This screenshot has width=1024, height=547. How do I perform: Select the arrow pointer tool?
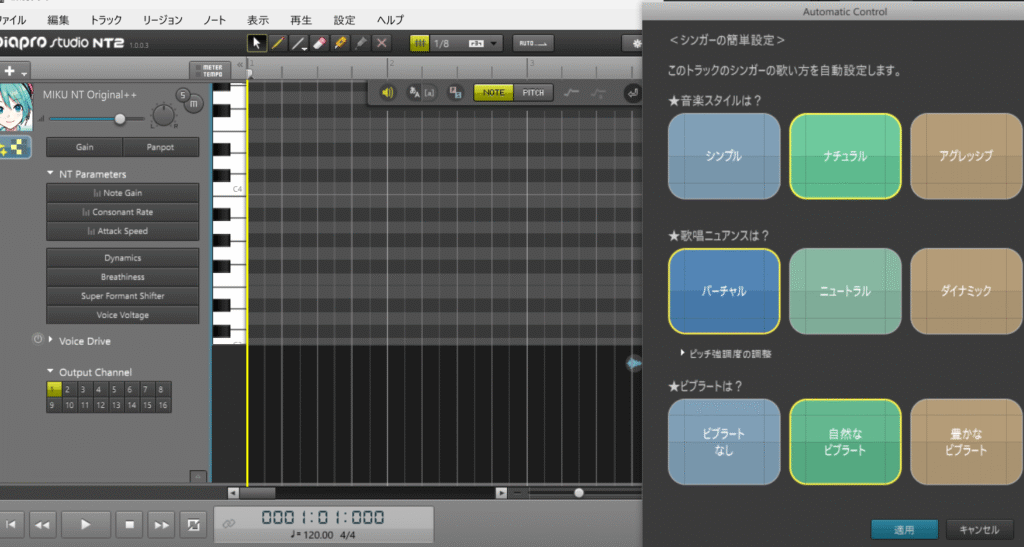pyautogui.click(x=256, y=43)
